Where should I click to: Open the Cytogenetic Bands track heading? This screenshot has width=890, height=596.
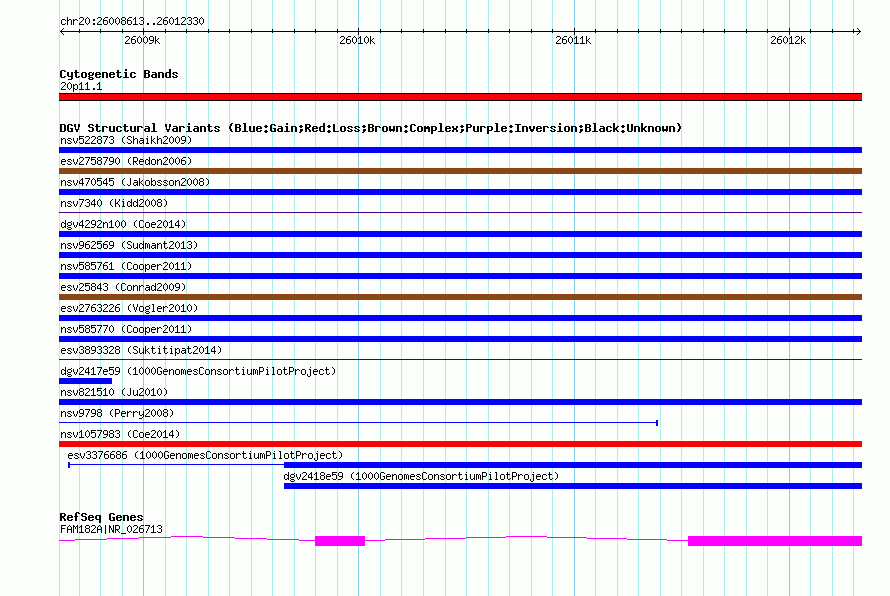(x=119, y=74)
